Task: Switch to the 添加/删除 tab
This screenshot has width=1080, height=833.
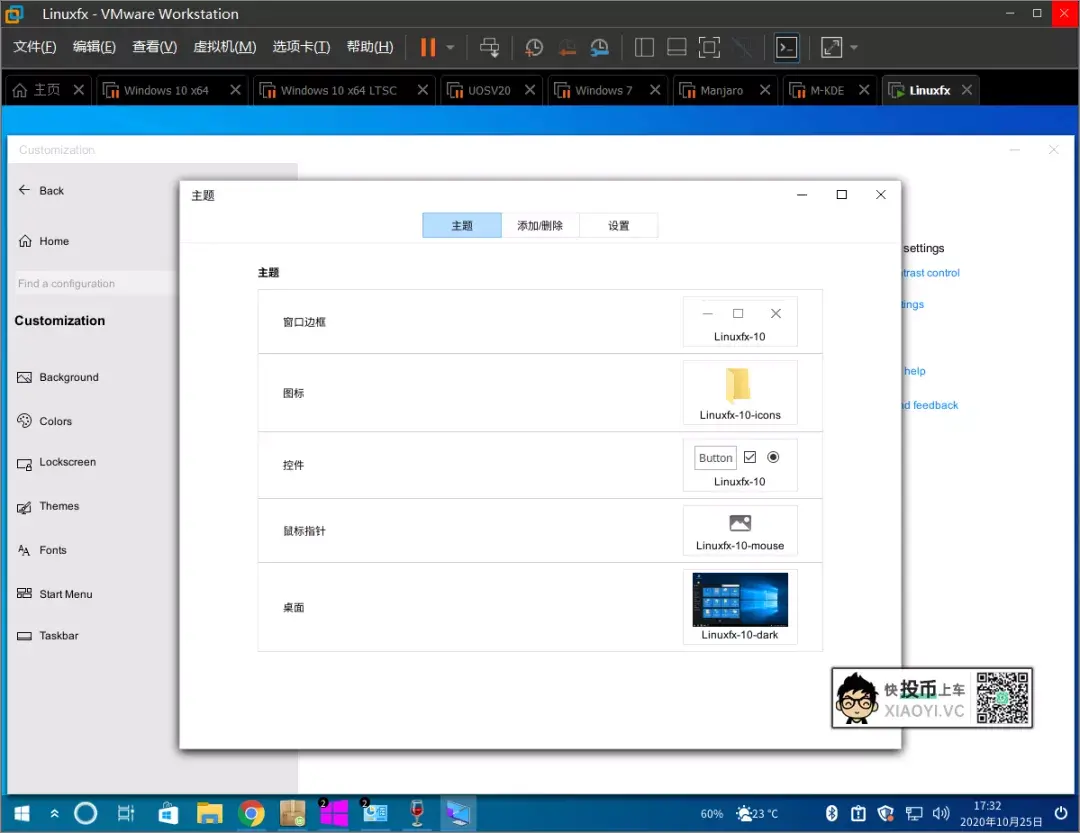Action: click(540, 226)
